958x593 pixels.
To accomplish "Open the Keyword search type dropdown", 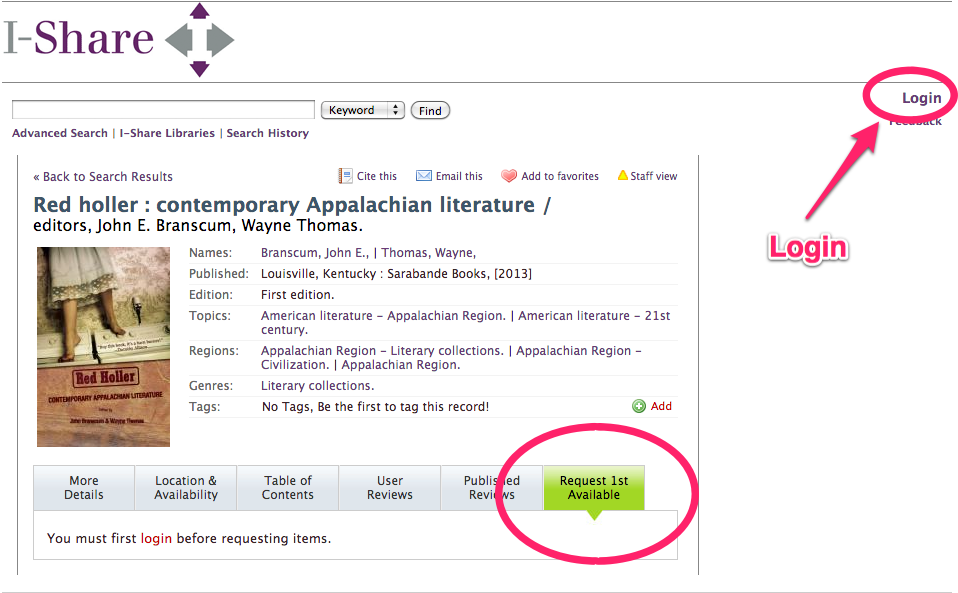I will (362, 110).
